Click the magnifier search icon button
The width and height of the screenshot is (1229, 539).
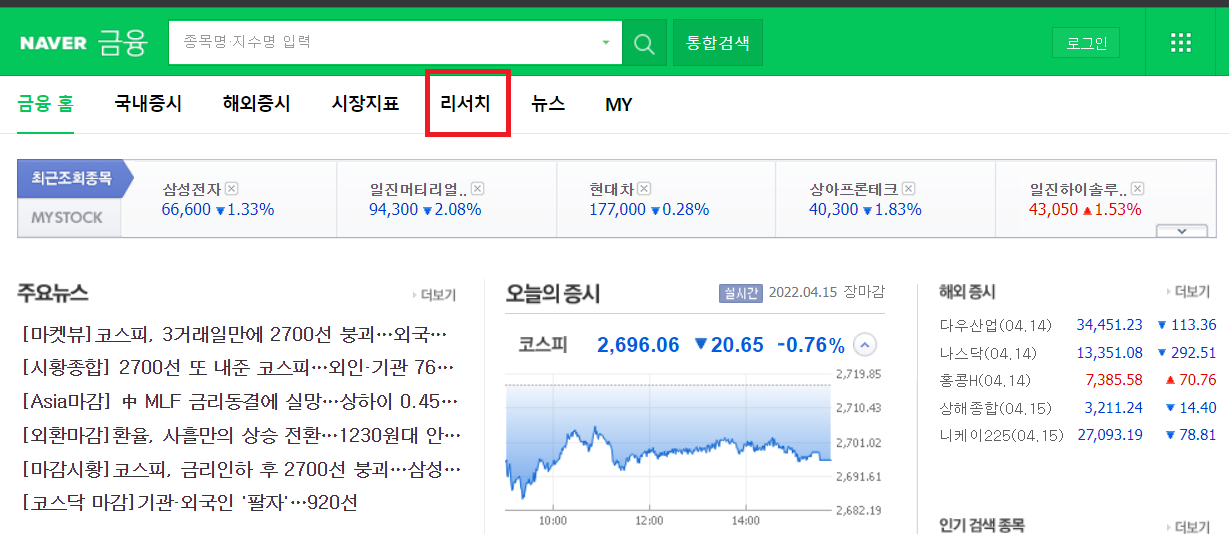pyautogui.click(x=645, y=43)
